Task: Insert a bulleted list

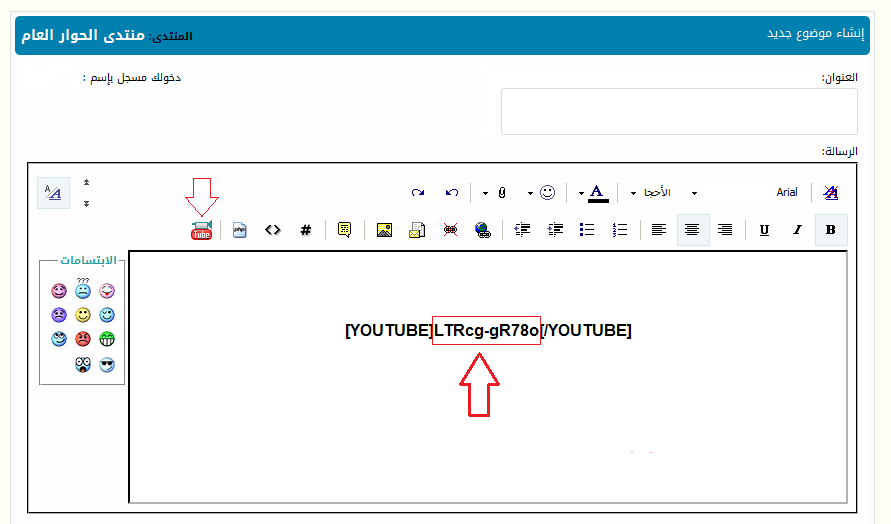Action: [x=587, y=230]
